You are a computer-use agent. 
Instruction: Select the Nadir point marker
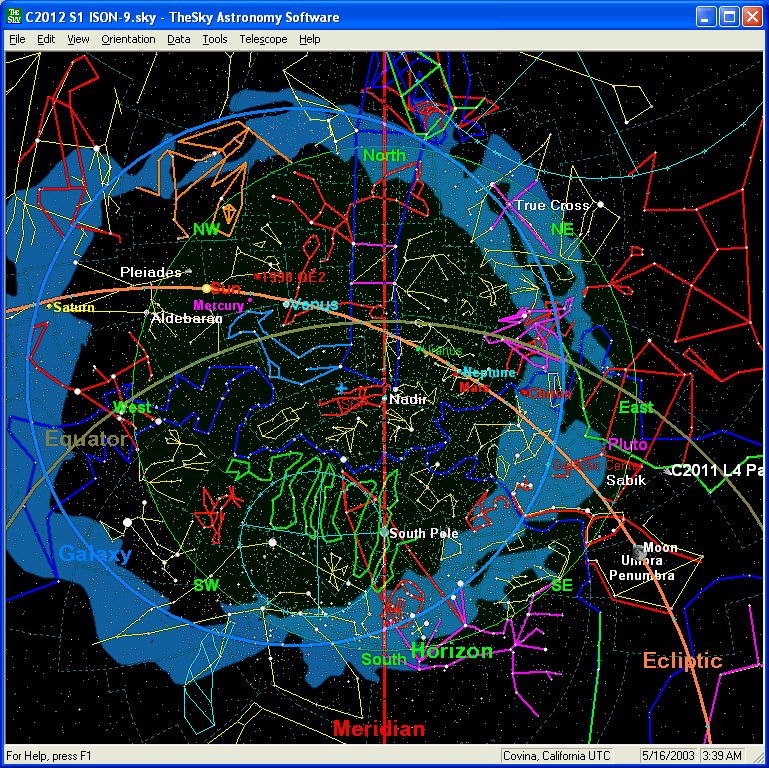(384, 399)
